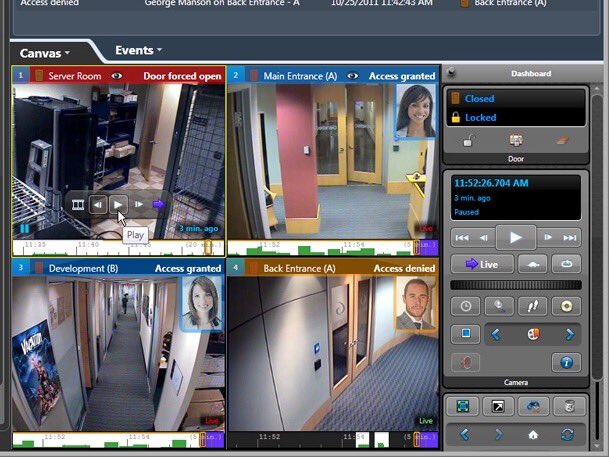
Task: Select tile number 3 badge
Action: [x=21, y=268]
